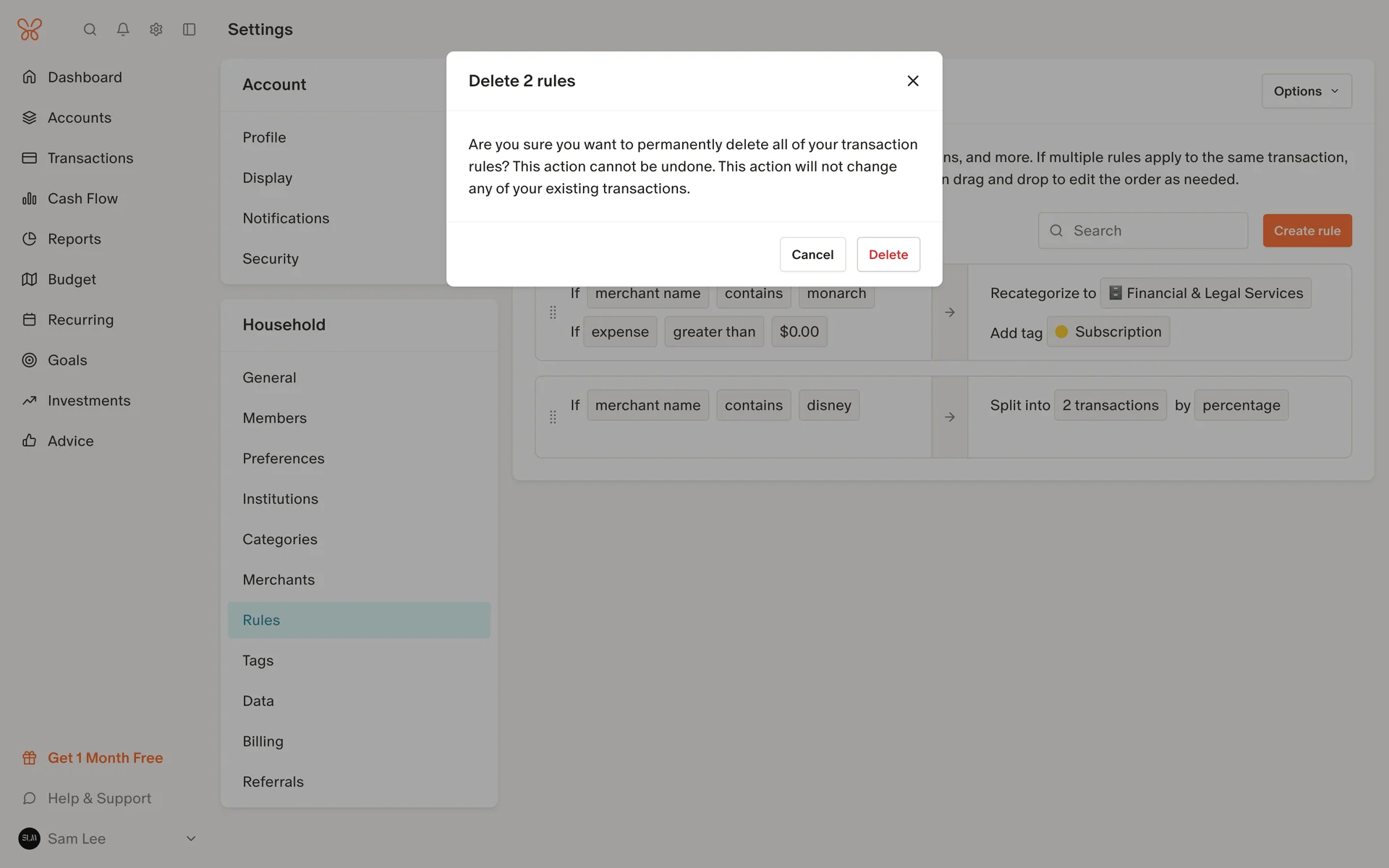Click the yellow Subscription tag swatch
This screenshot has width=1389, height=868.
[x=1061, y=332]
